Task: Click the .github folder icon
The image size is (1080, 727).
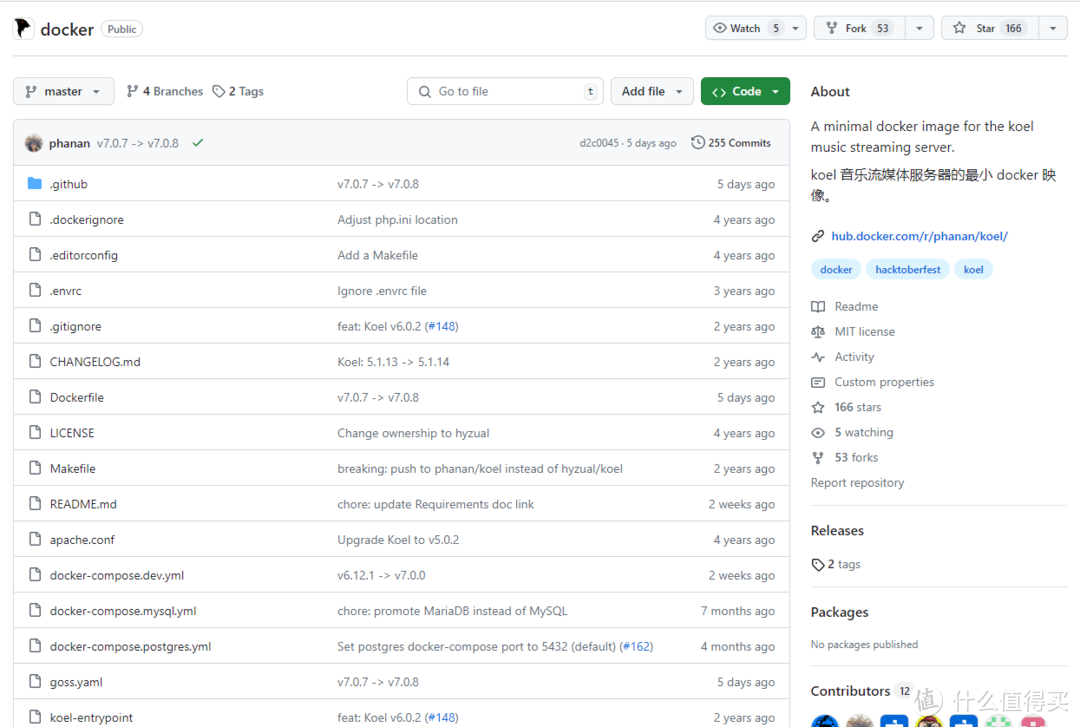Action: pos(35,184)
